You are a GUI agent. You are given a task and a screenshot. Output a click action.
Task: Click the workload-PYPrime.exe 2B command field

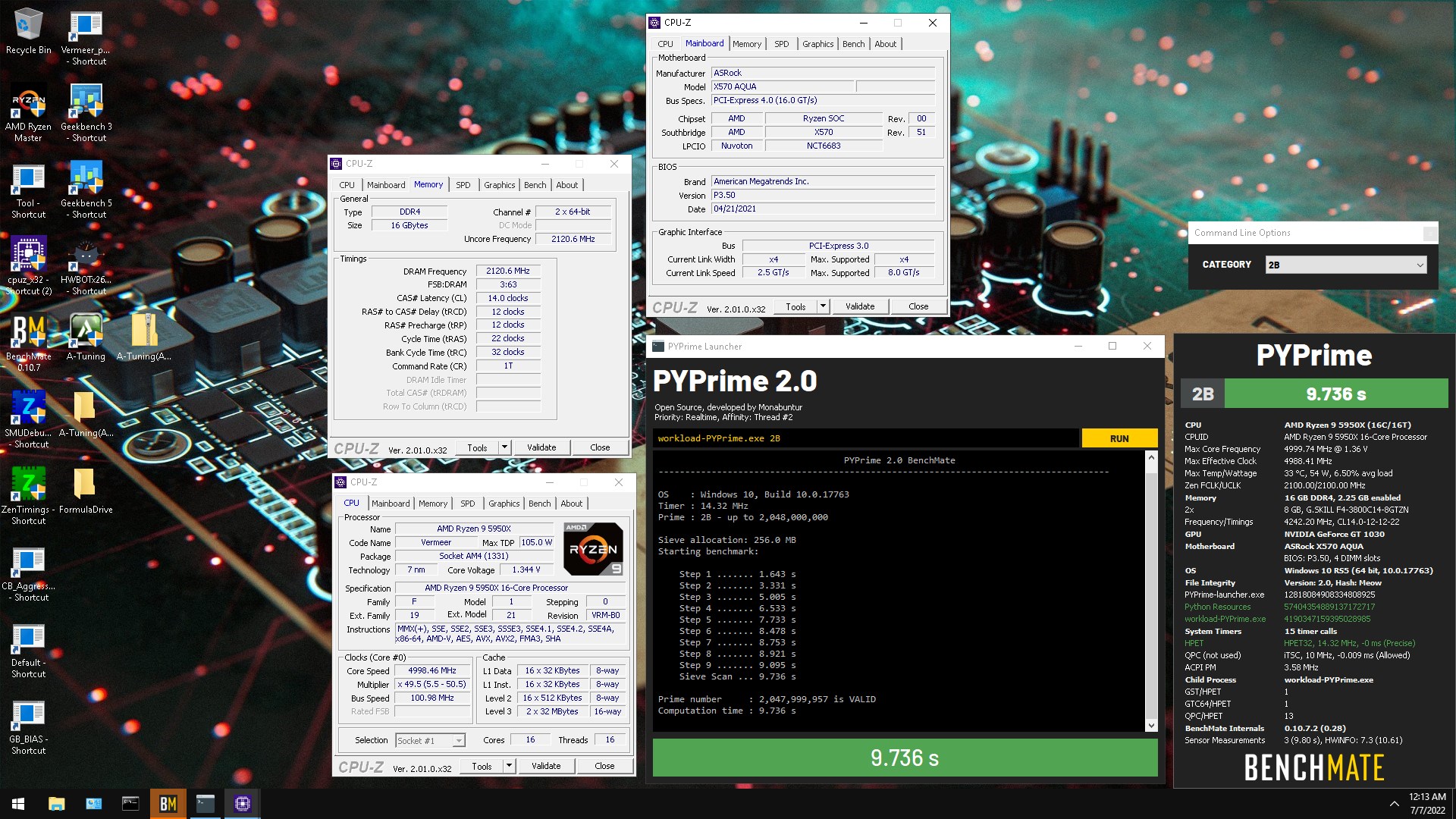[866, 438]
